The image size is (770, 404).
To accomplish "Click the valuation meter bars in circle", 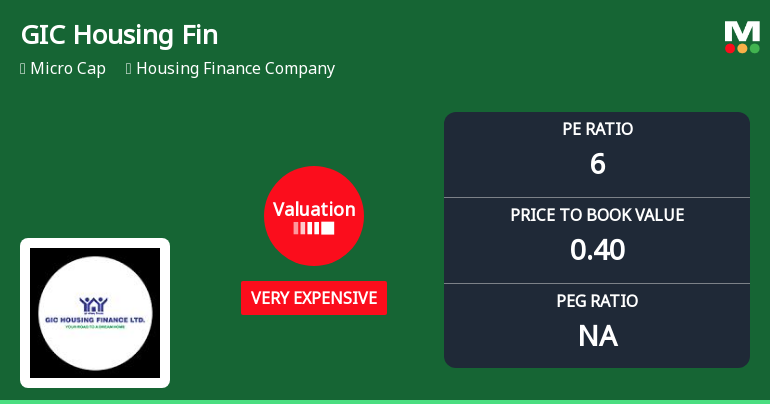I will [313, 228].
